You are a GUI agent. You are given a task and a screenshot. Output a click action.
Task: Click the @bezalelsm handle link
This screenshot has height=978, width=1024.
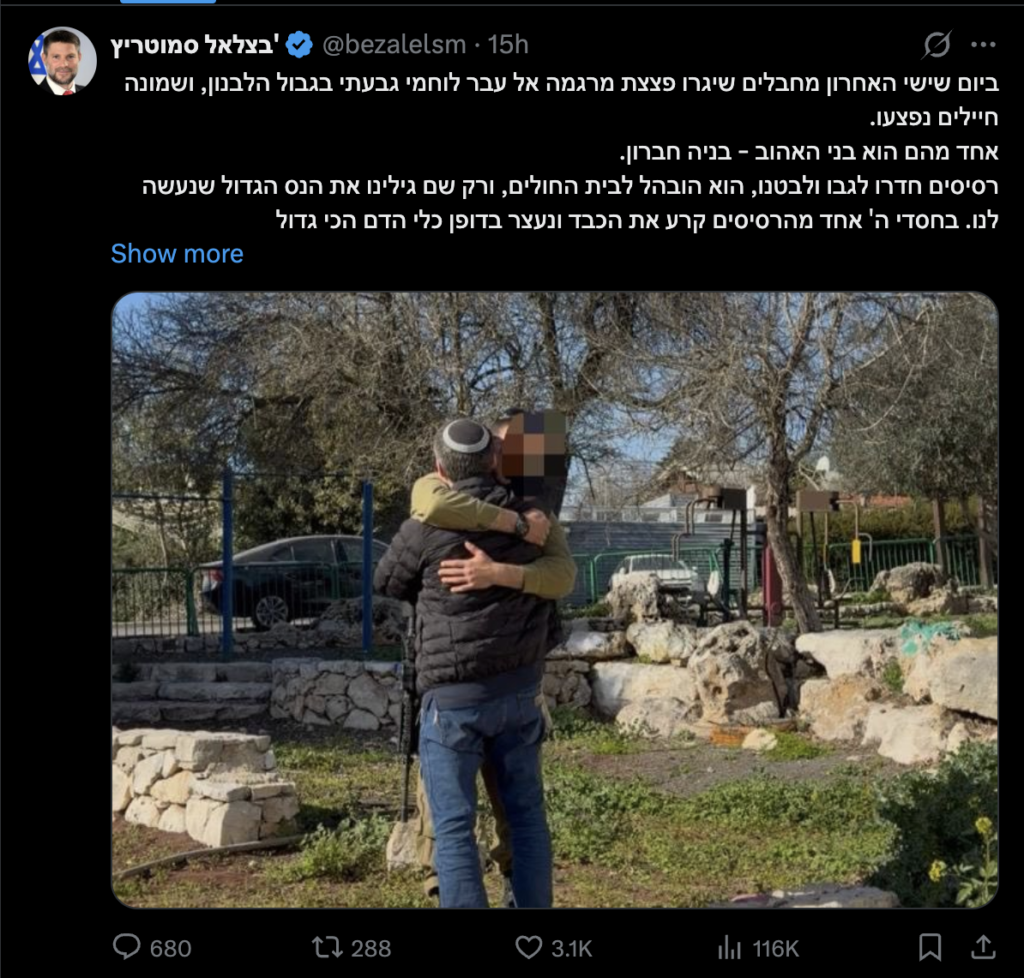pyautogui.click(x=393, y=44)
